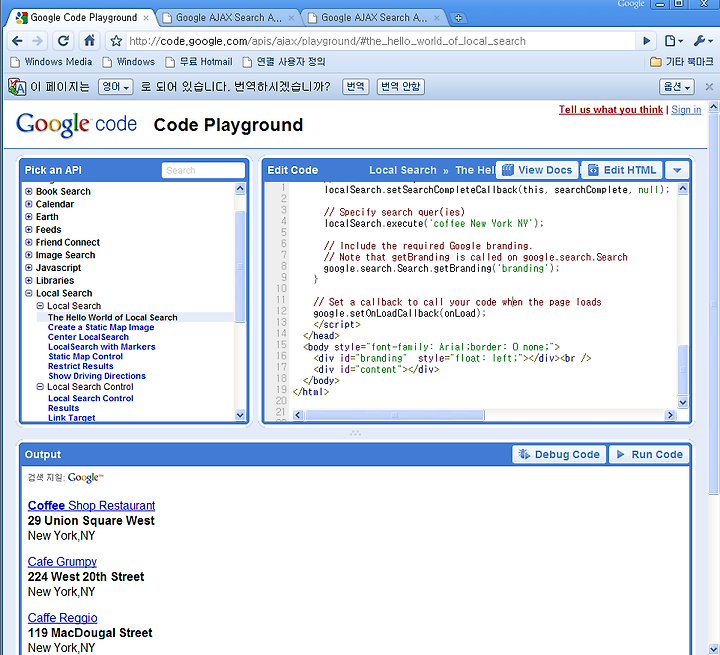Viewport: 720px width, 655px height.
Task: Open the Show Driving Directions sample
Action: coord(97,376)
